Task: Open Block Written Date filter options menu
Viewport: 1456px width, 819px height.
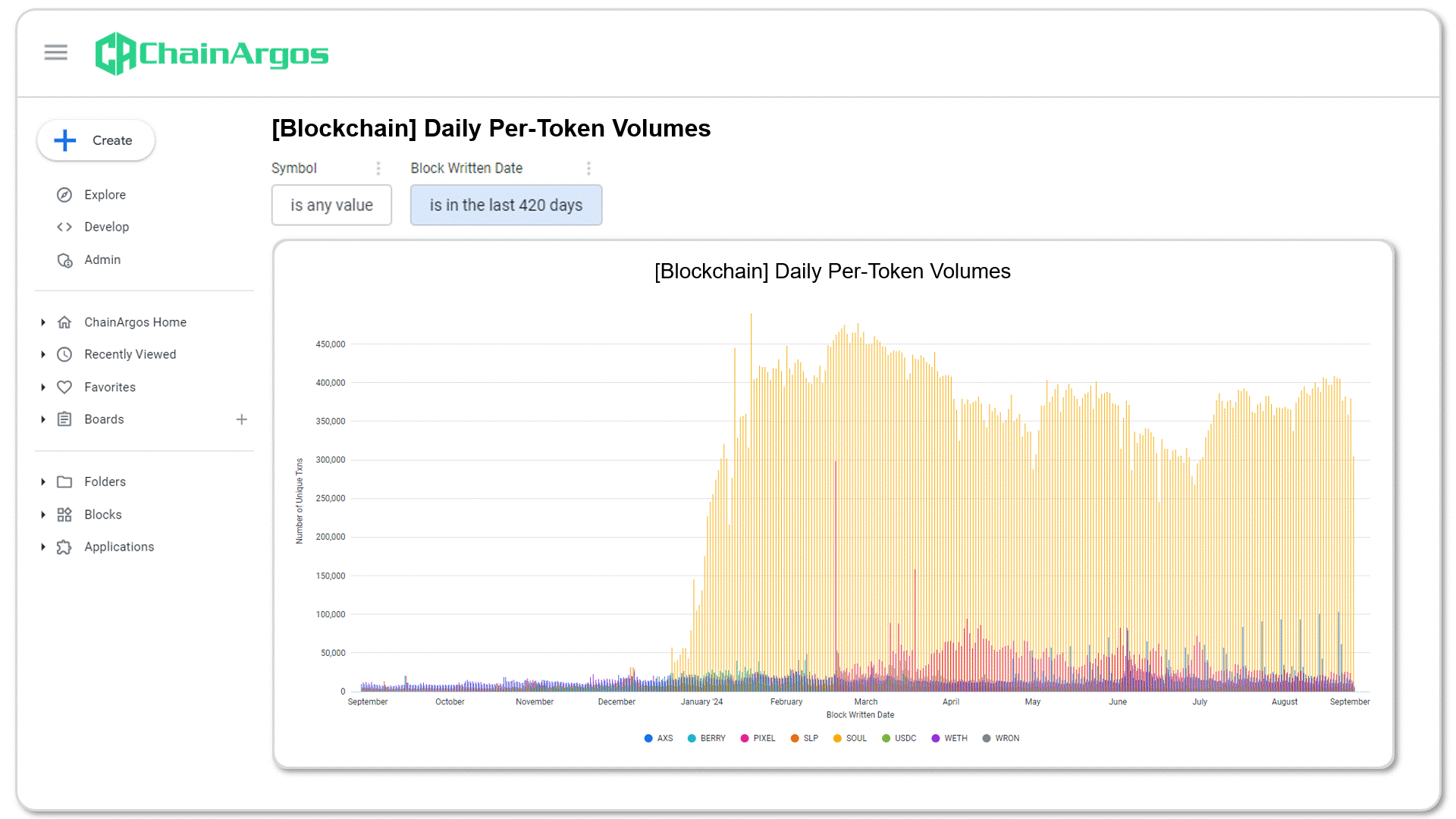Action: [x=588, y=168]
